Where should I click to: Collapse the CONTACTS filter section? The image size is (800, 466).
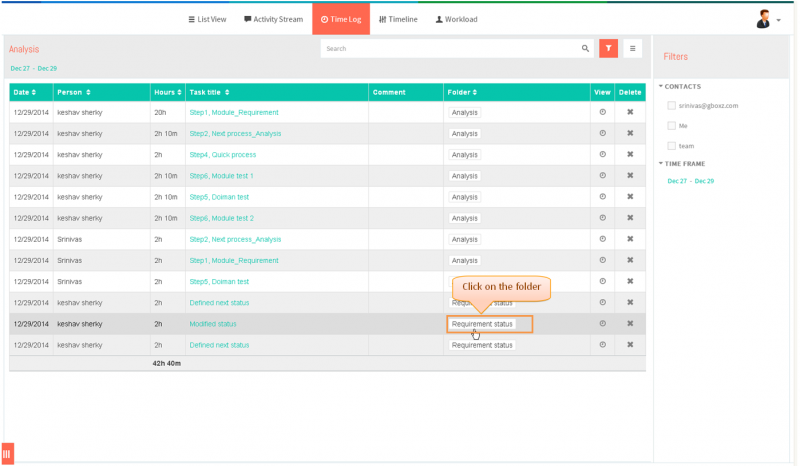click(680, 86)
